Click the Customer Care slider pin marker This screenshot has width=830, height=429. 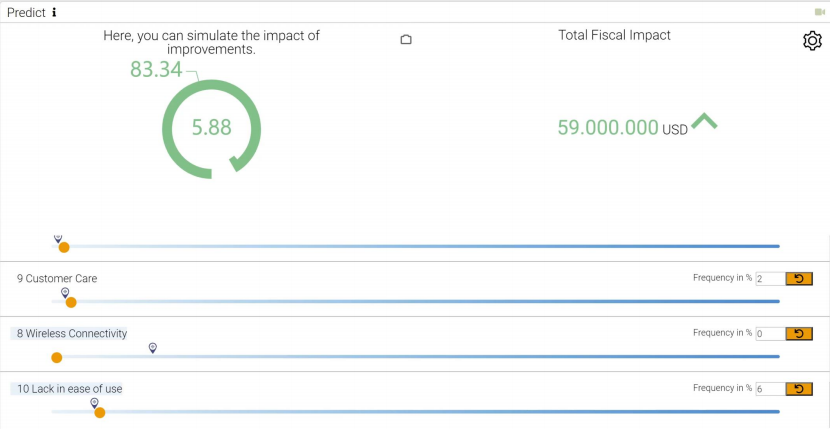(65, 293)
